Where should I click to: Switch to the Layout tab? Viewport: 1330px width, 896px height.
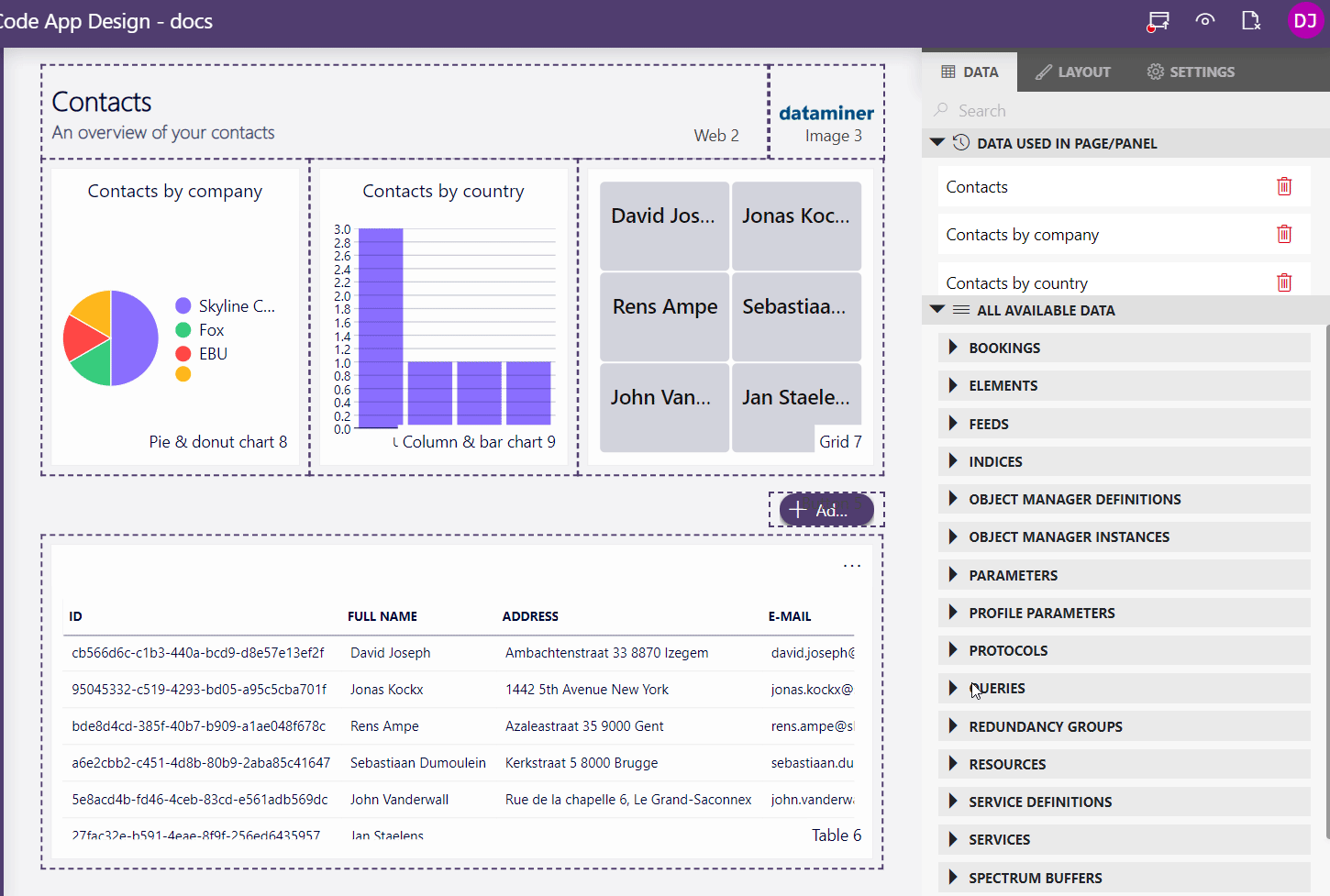(x=1073, y=72)
